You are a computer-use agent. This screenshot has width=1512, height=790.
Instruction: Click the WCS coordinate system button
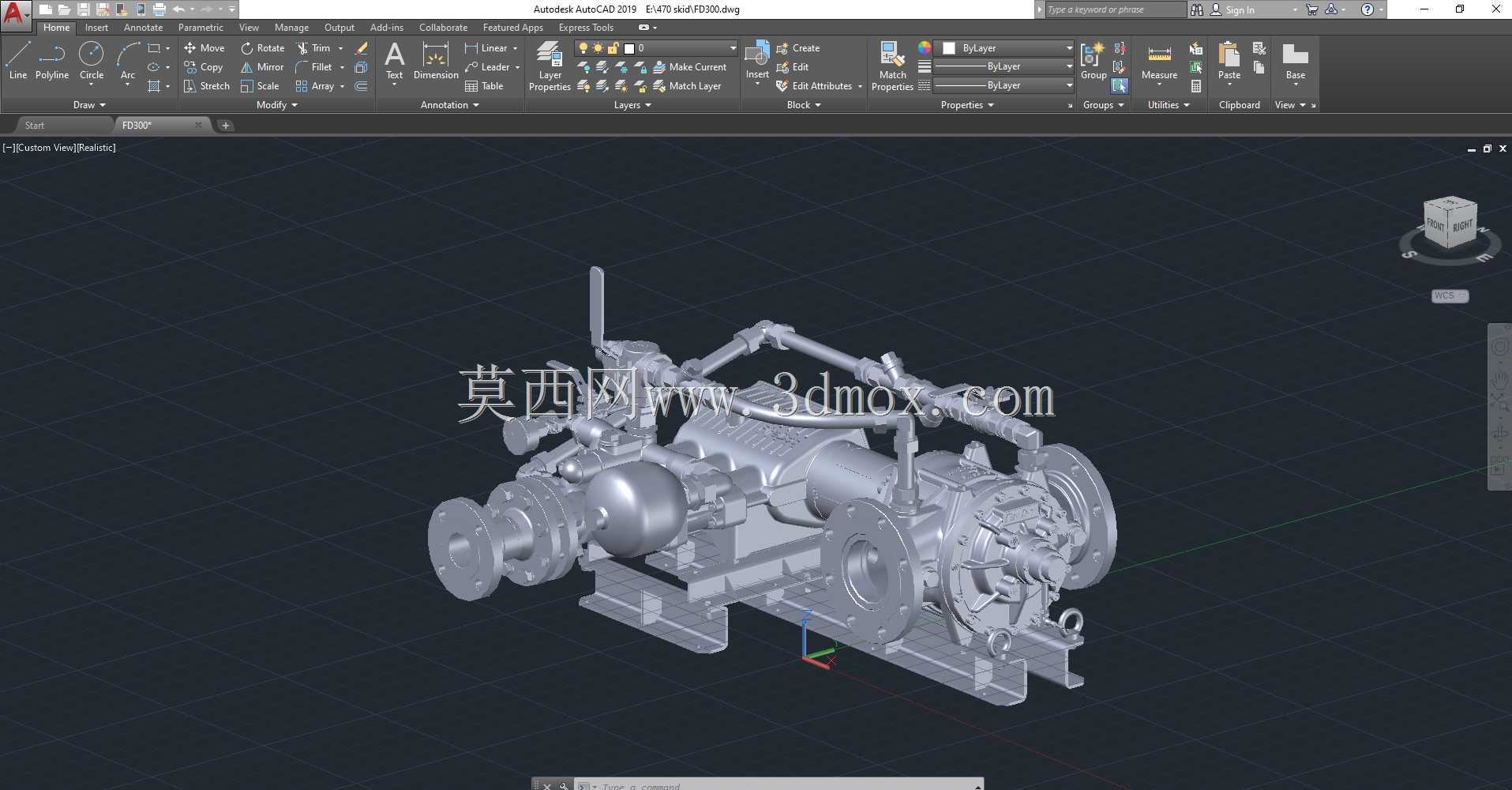point(1450,295)
